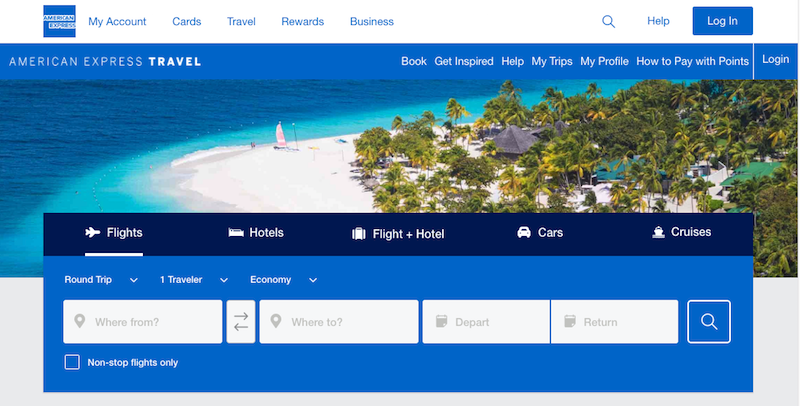This screenshot has width=800, height=406.
Task: Swap origin and destination arrows
Action: 241,322
